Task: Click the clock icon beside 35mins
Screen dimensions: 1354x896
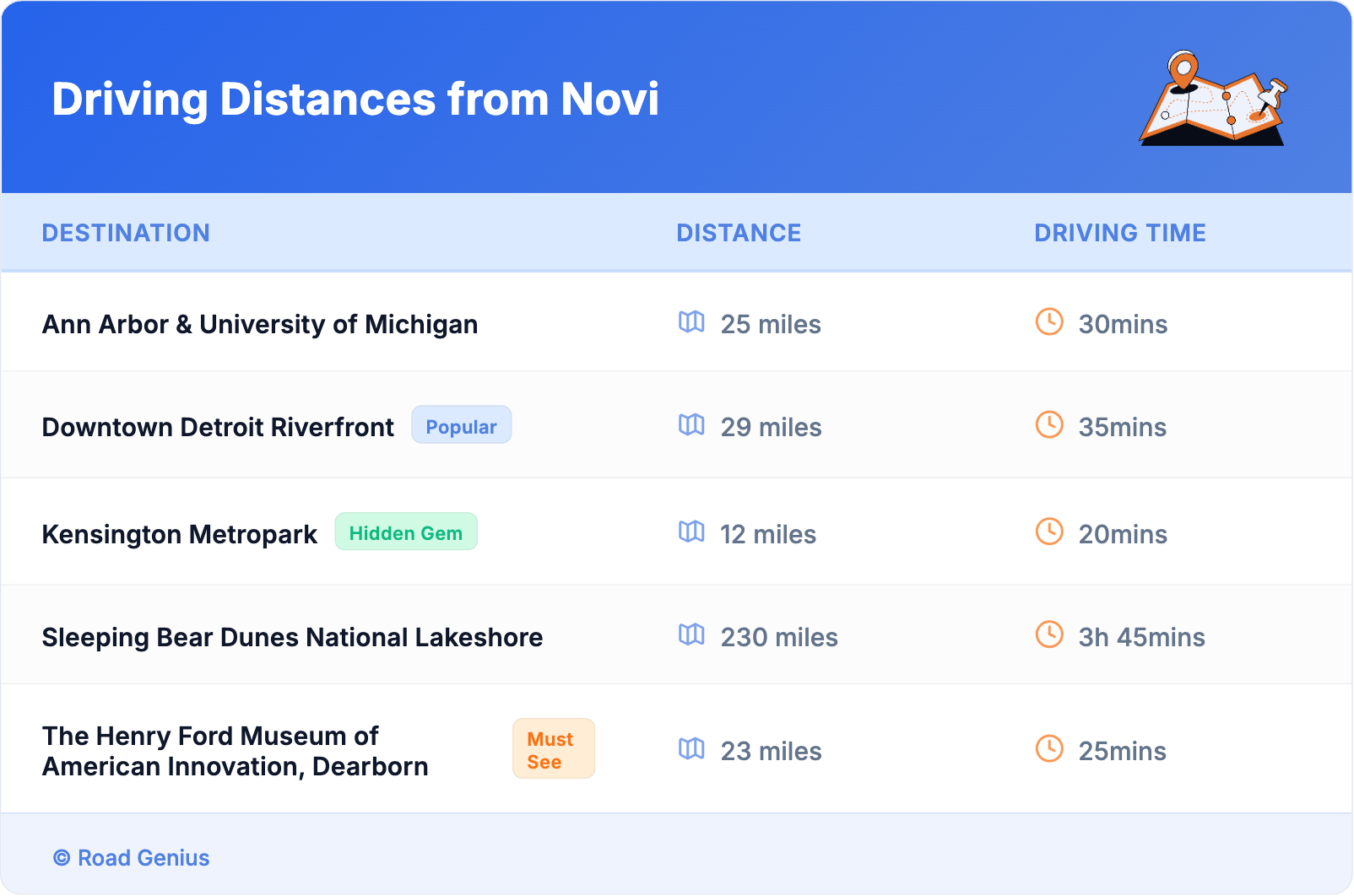Action: coord(1049,425)
